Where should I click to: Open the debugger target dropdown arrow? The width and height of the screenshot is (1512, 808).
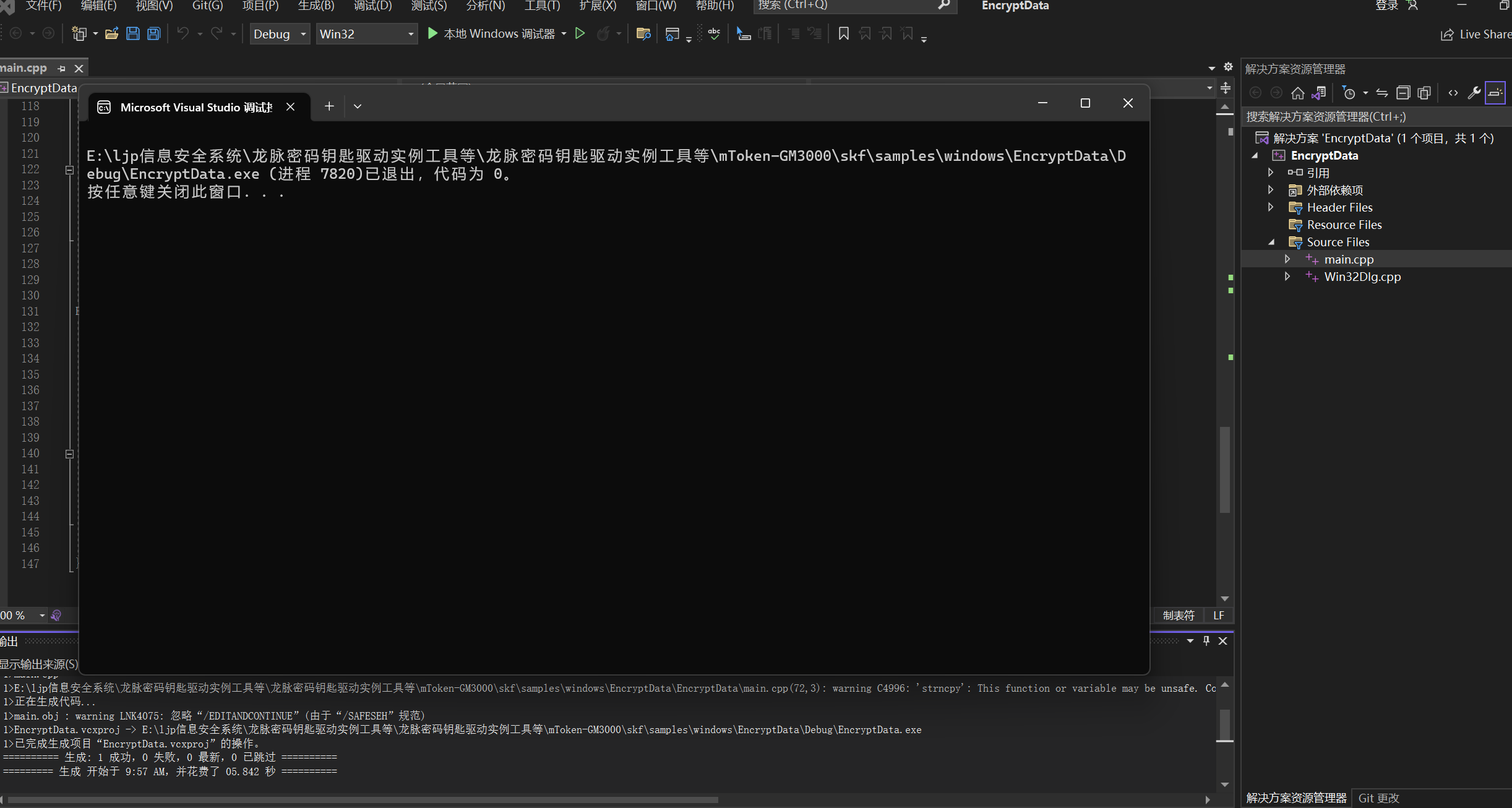pyautogui.click(x=564, y=34)
